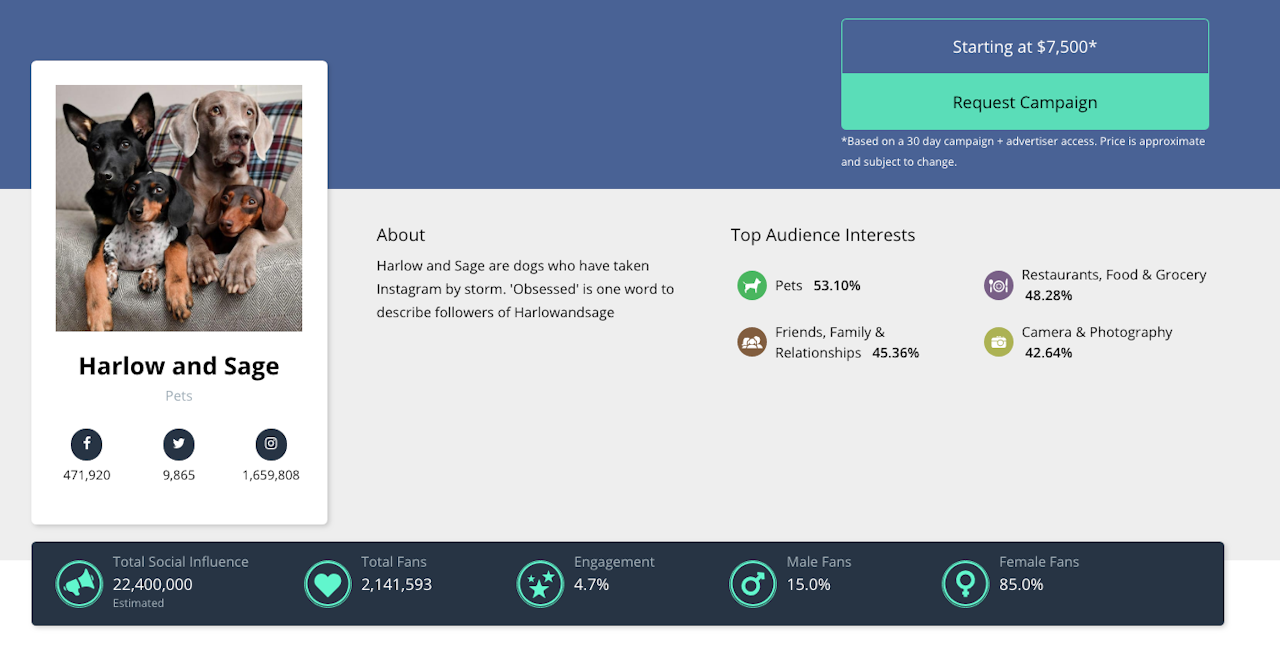The width and height of the screenshot is (1280, 659).
Task: Click the megaphone Total Social Influence icon
Action: [79, 583]
